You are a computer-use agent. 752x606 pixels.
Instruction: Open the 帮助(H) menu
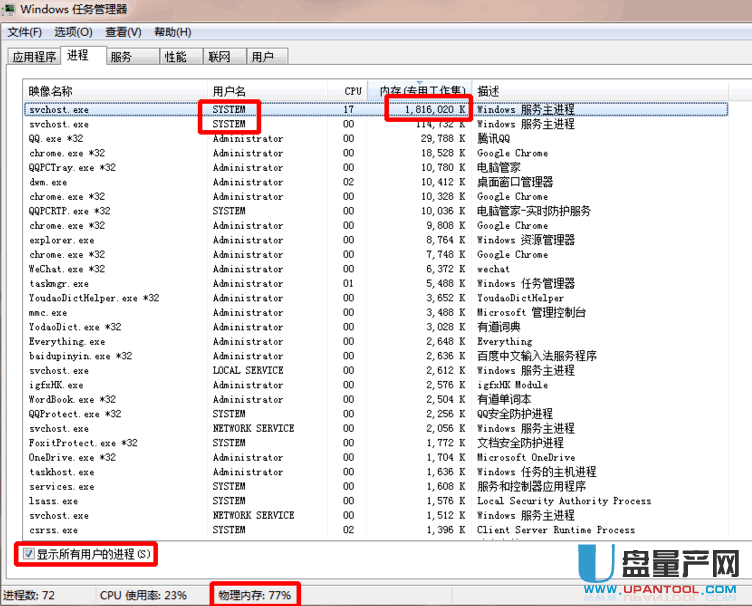point(173,32)
